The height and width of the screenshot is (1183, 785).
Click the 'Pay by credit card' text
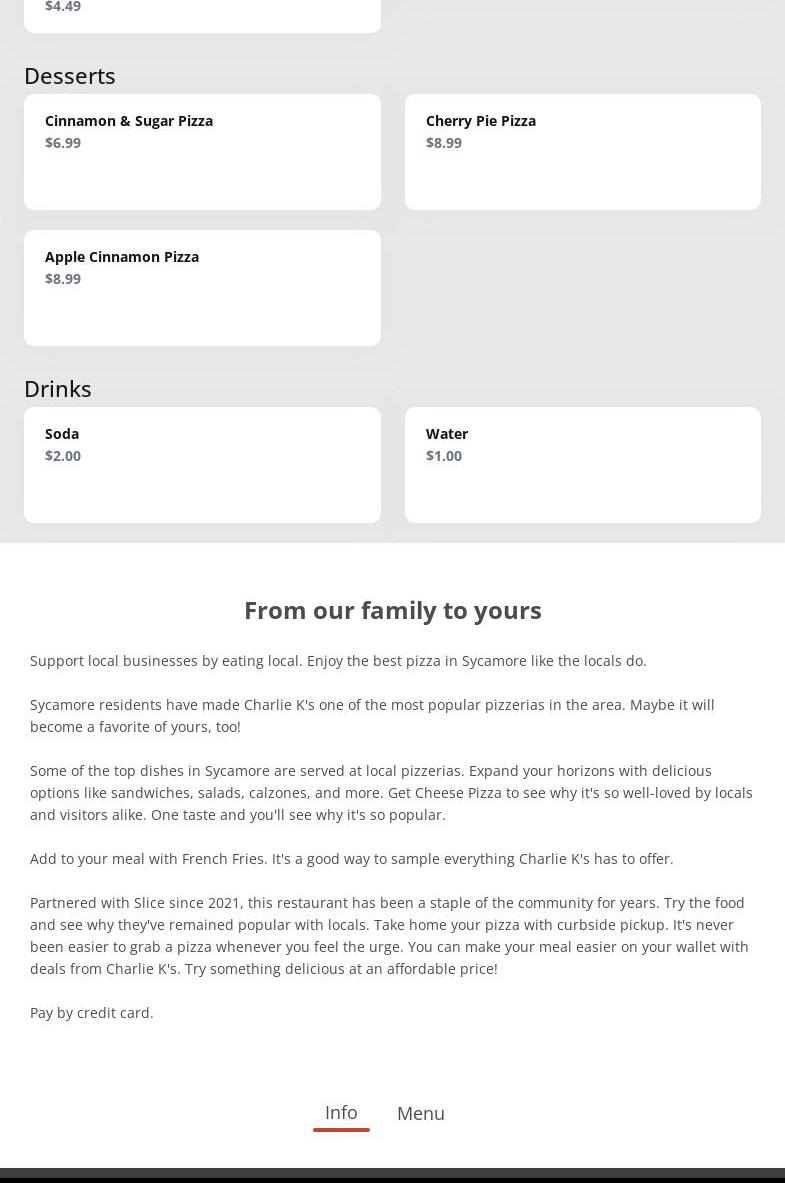(92, 1013)
